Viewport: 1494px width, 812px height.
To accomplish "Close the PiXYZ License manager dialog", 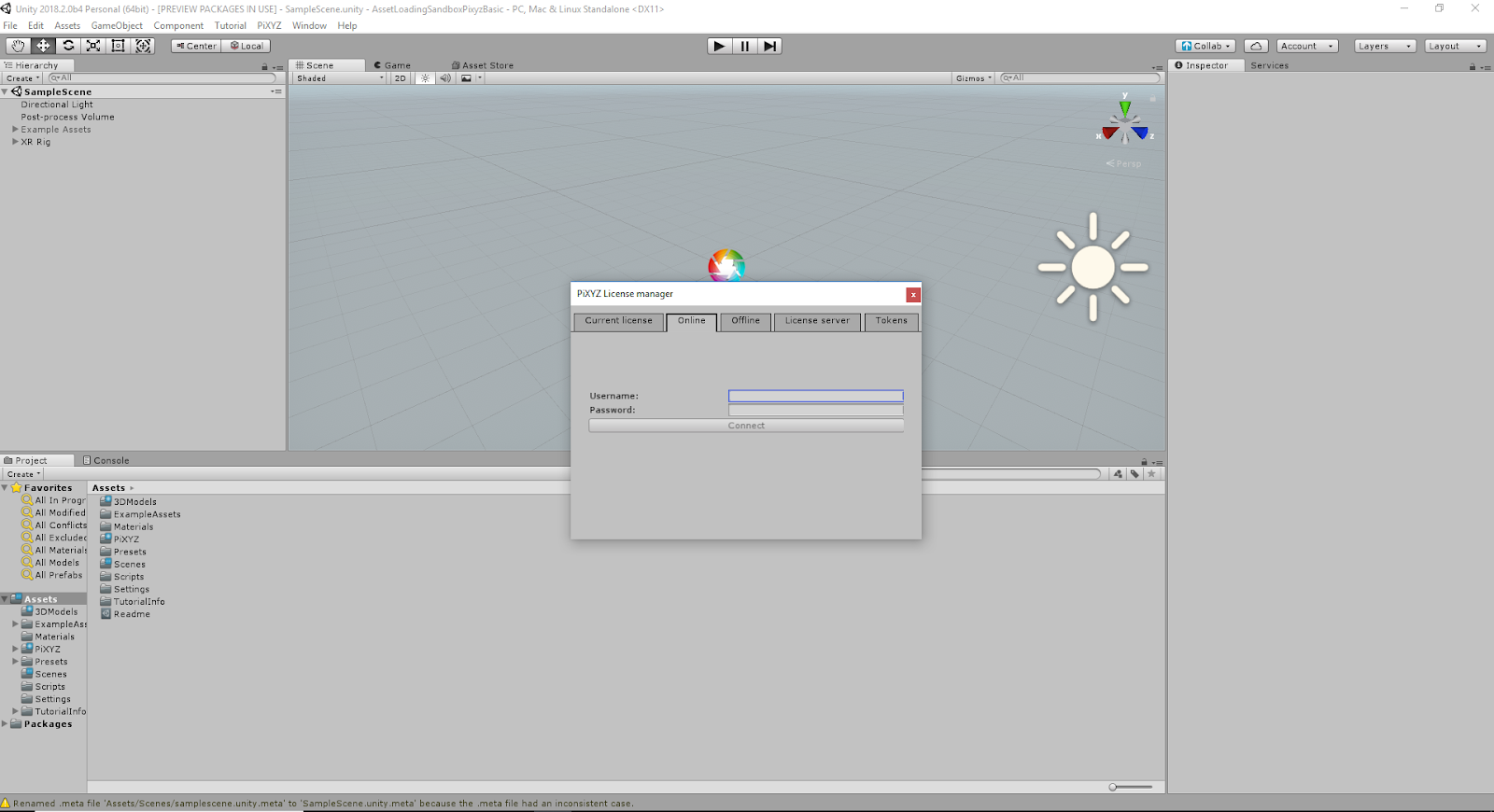I will pyautogui.click(x=913, y=295).
